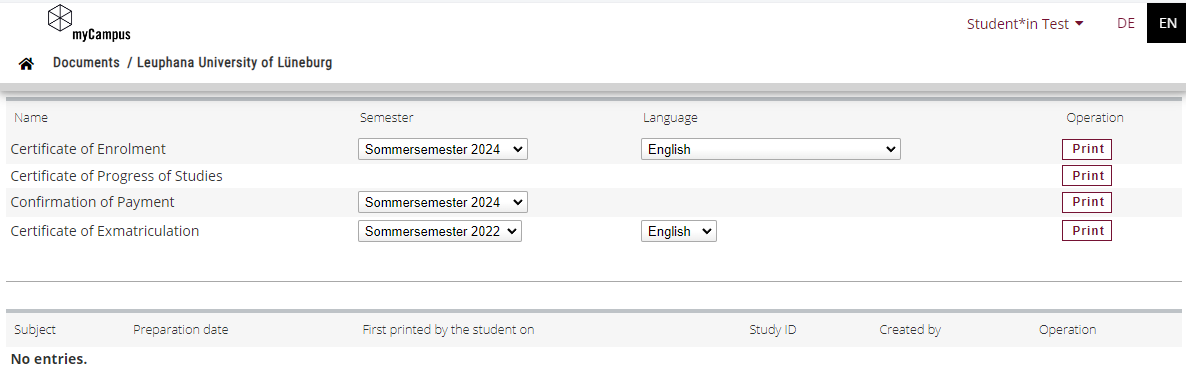Open semester dropdown for Confirmation of Payment

[442, 202]
